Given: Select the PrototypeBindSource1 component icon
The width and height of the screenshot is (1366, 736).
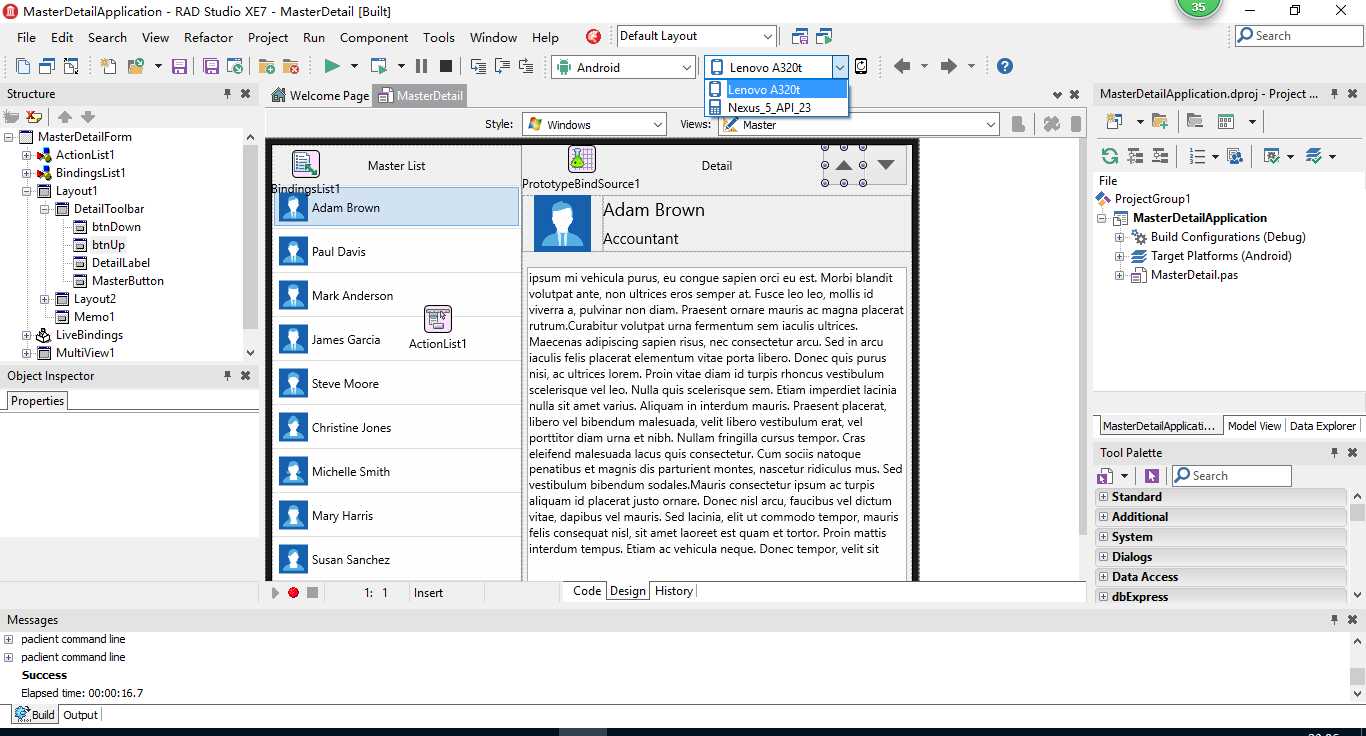Looking at the screenshot, I should pos(581,159).
